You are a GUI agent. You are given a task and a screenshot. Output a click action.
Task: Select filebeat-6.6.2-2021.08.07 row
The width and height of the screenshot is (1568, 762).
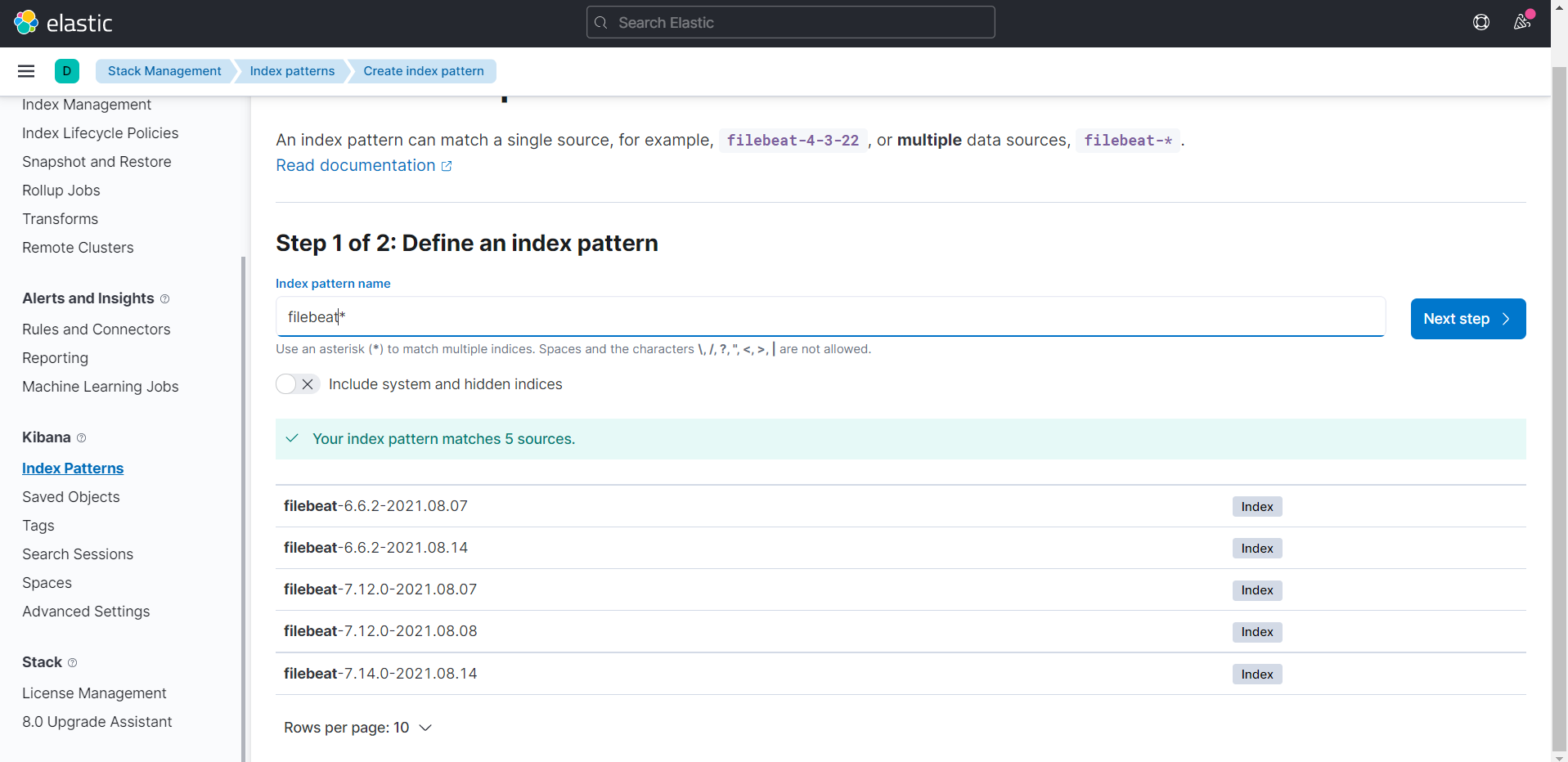point(901,506)
